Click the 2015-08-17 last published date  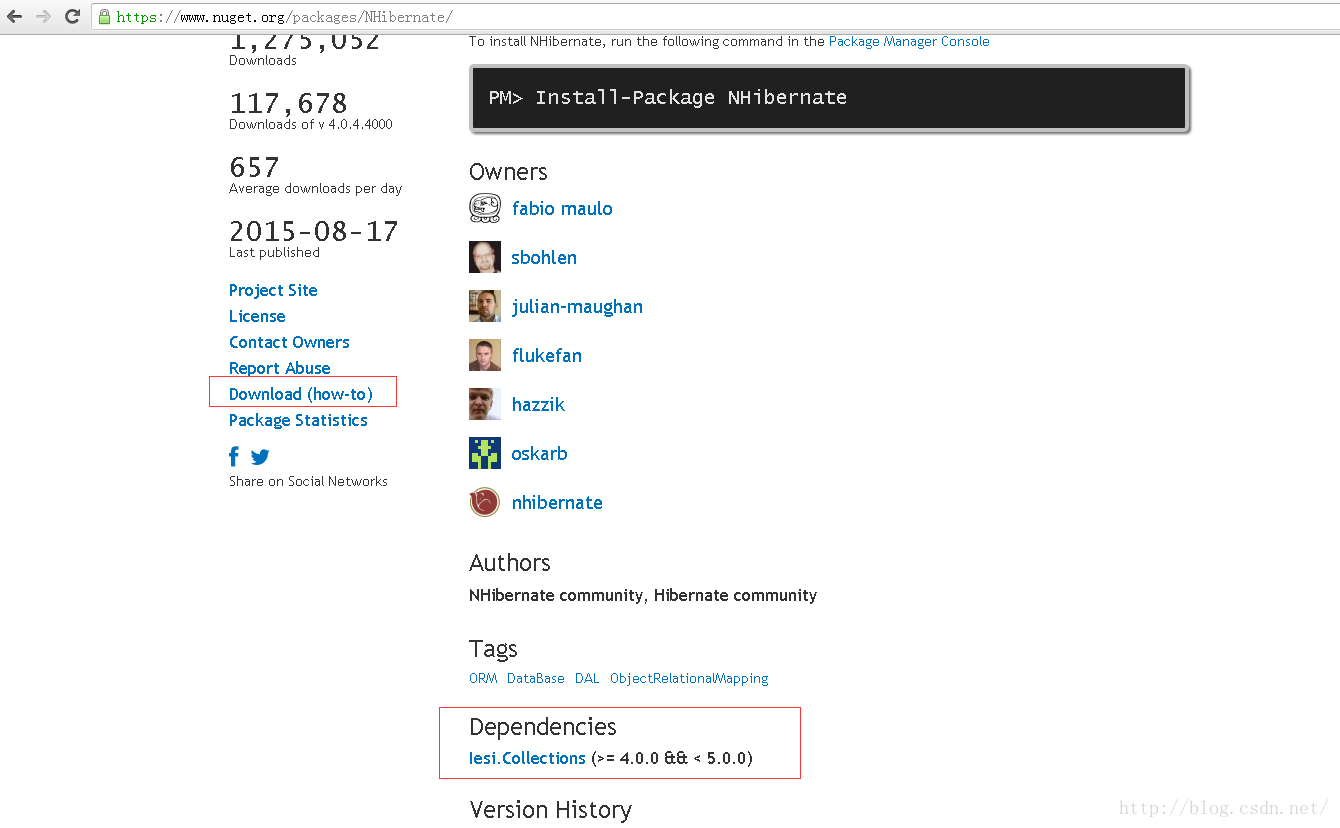coord(314,231)
